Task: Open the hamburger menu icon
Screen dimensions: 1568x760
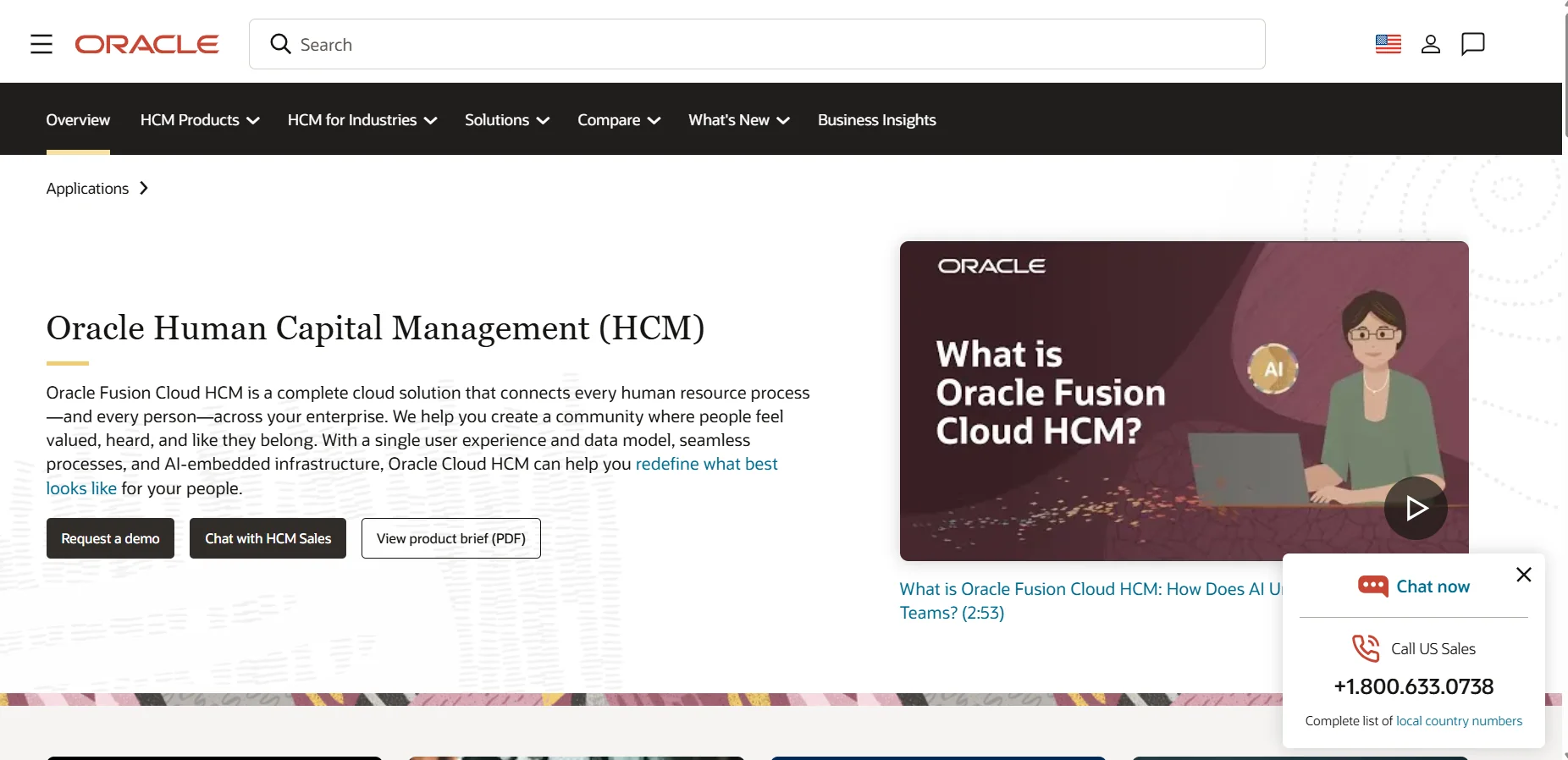Action: click(41, 44)
